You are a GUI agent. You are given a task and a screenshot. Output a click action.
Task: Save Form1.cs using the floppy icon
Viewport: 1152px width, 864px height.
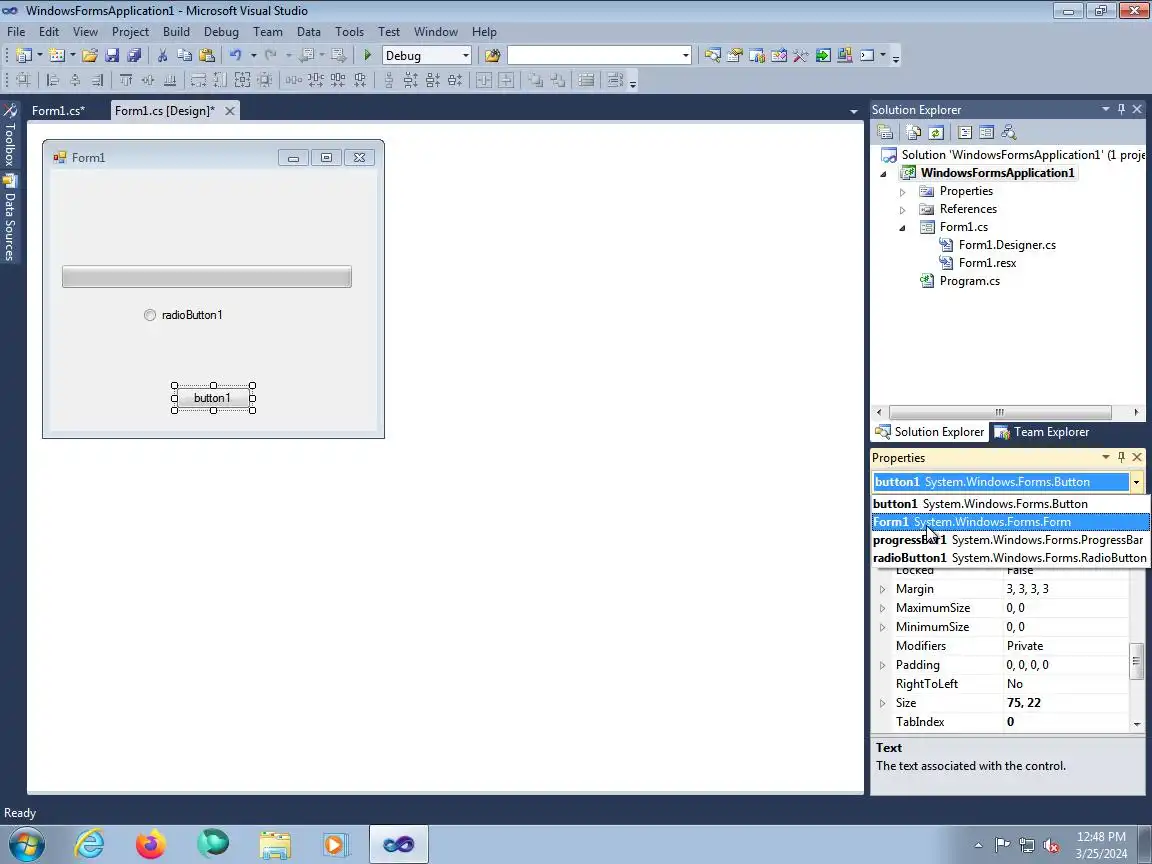[x=112, y=55]
